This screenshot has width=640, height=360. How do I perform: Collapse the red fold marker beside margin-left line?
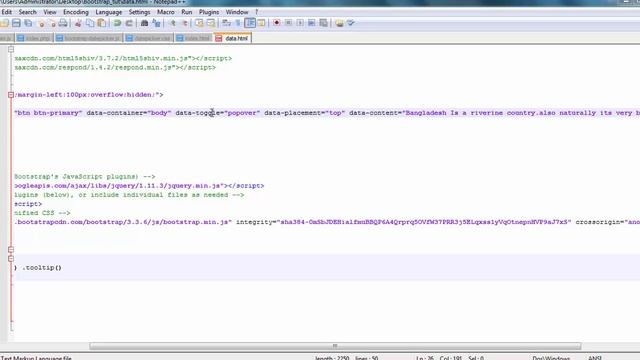point(11,95)
